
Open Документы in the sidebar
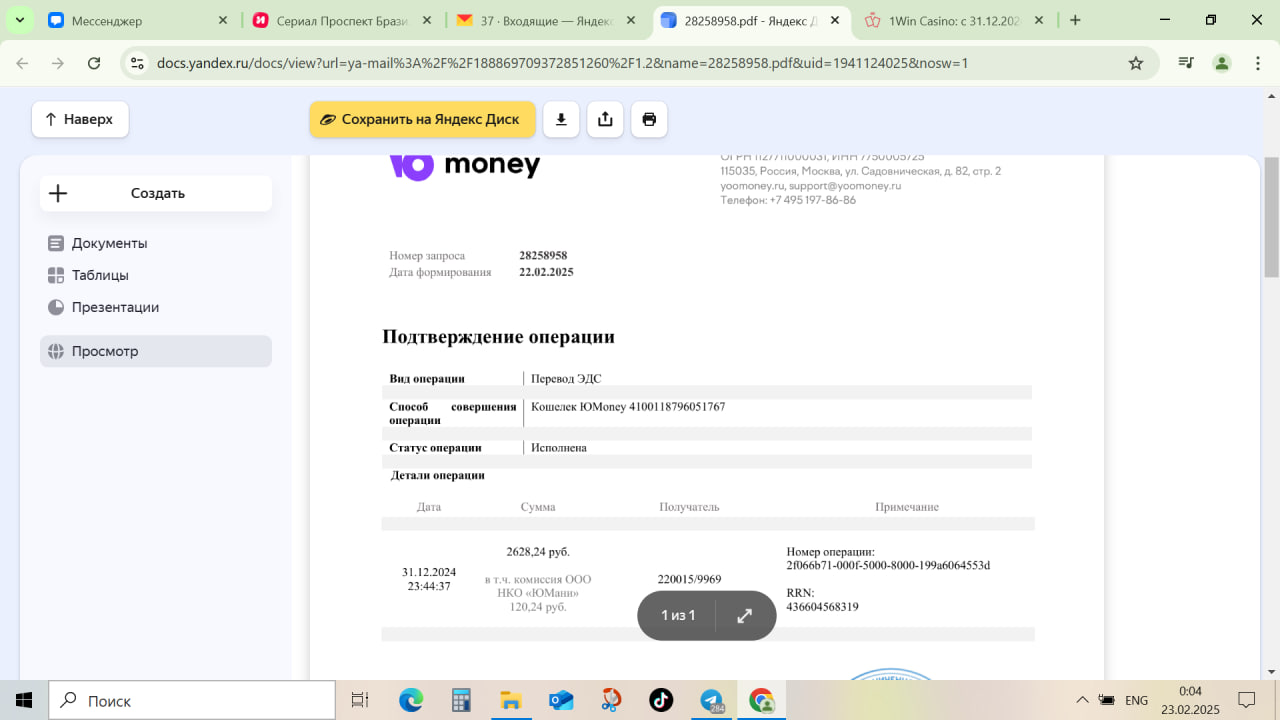coord(156,243)
